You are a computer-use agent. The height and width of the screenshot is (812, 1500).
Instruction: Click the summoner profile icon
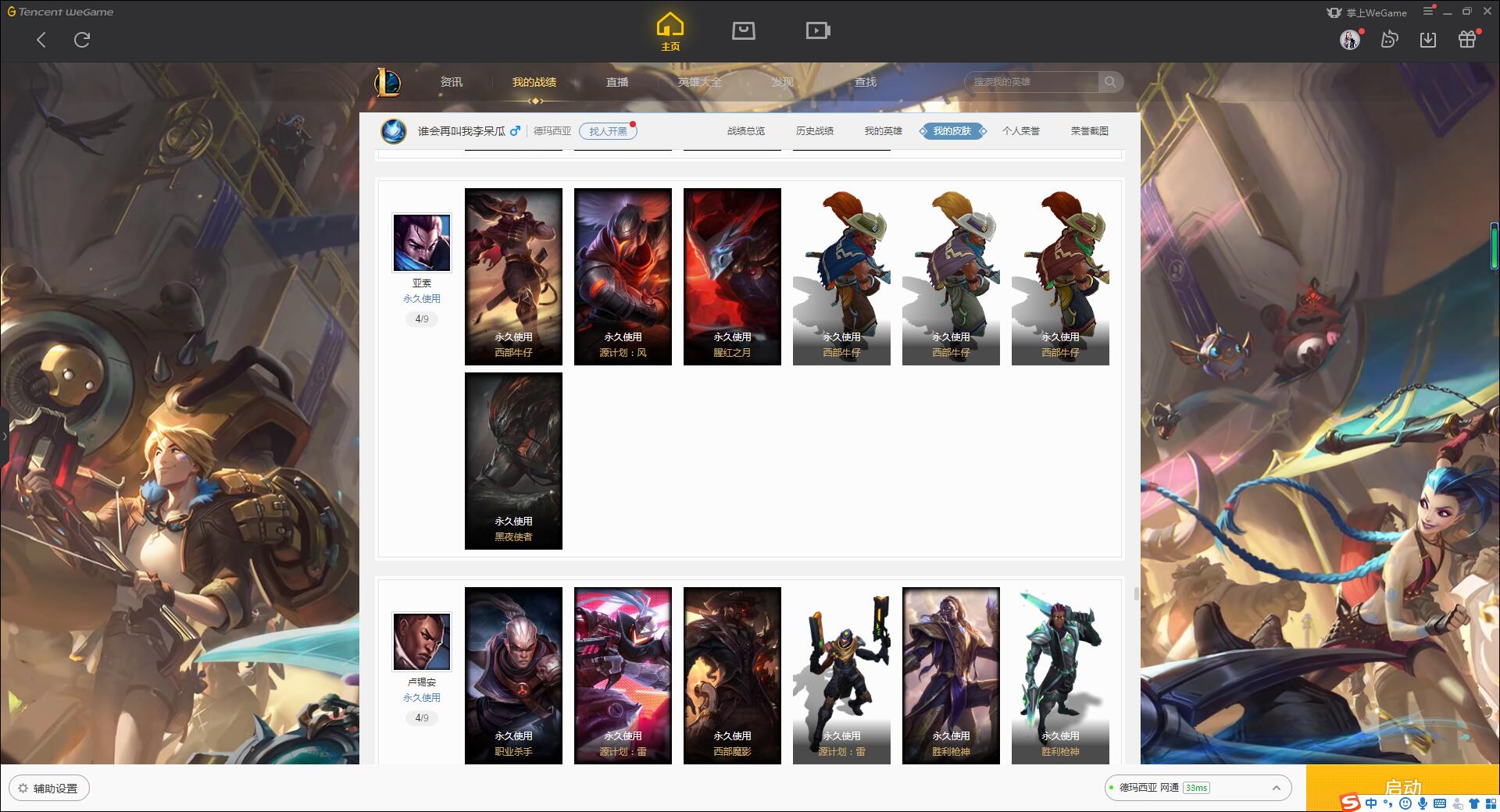coord(394,131)
